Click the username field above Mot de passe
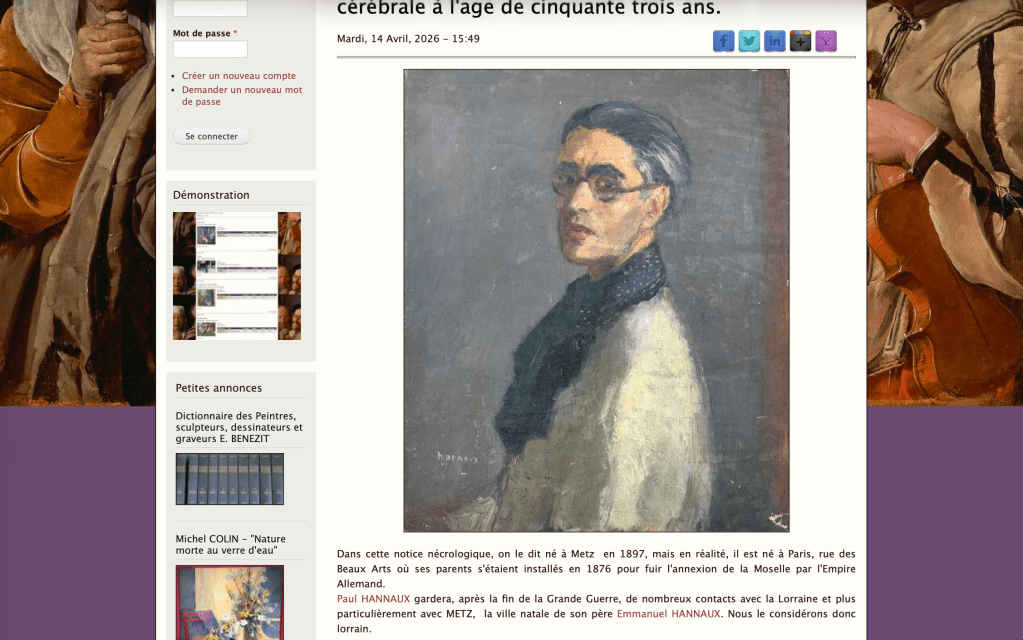1023x640 pixels. 210,8
